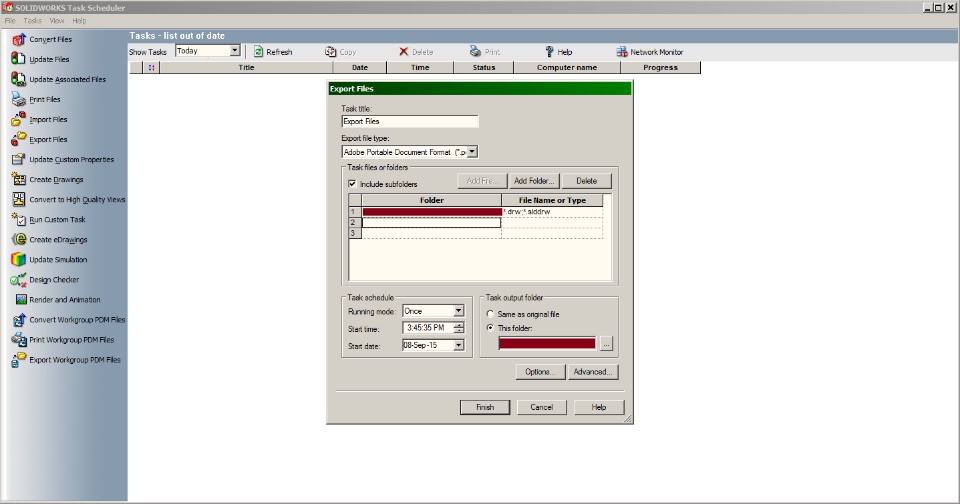Image resolution: width=960 pixels, height=504 pixels.
Task: Click the Print Workgroup PDM Files icon
Action: click(18, 340)
